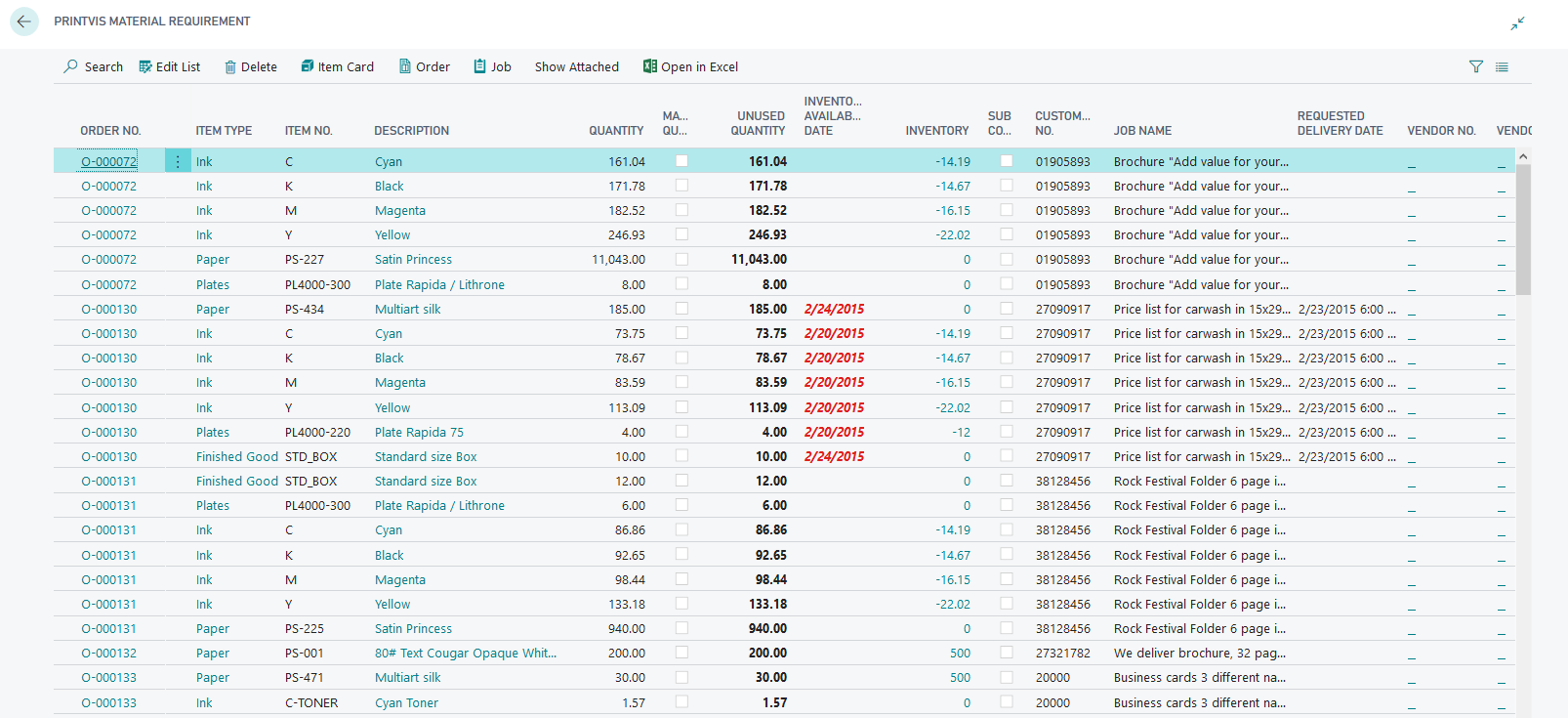This screenshot has width=1568, height=718.
Task: Select availability date 2/24/2015 in Multiart silk row
Action: (834, 309)
